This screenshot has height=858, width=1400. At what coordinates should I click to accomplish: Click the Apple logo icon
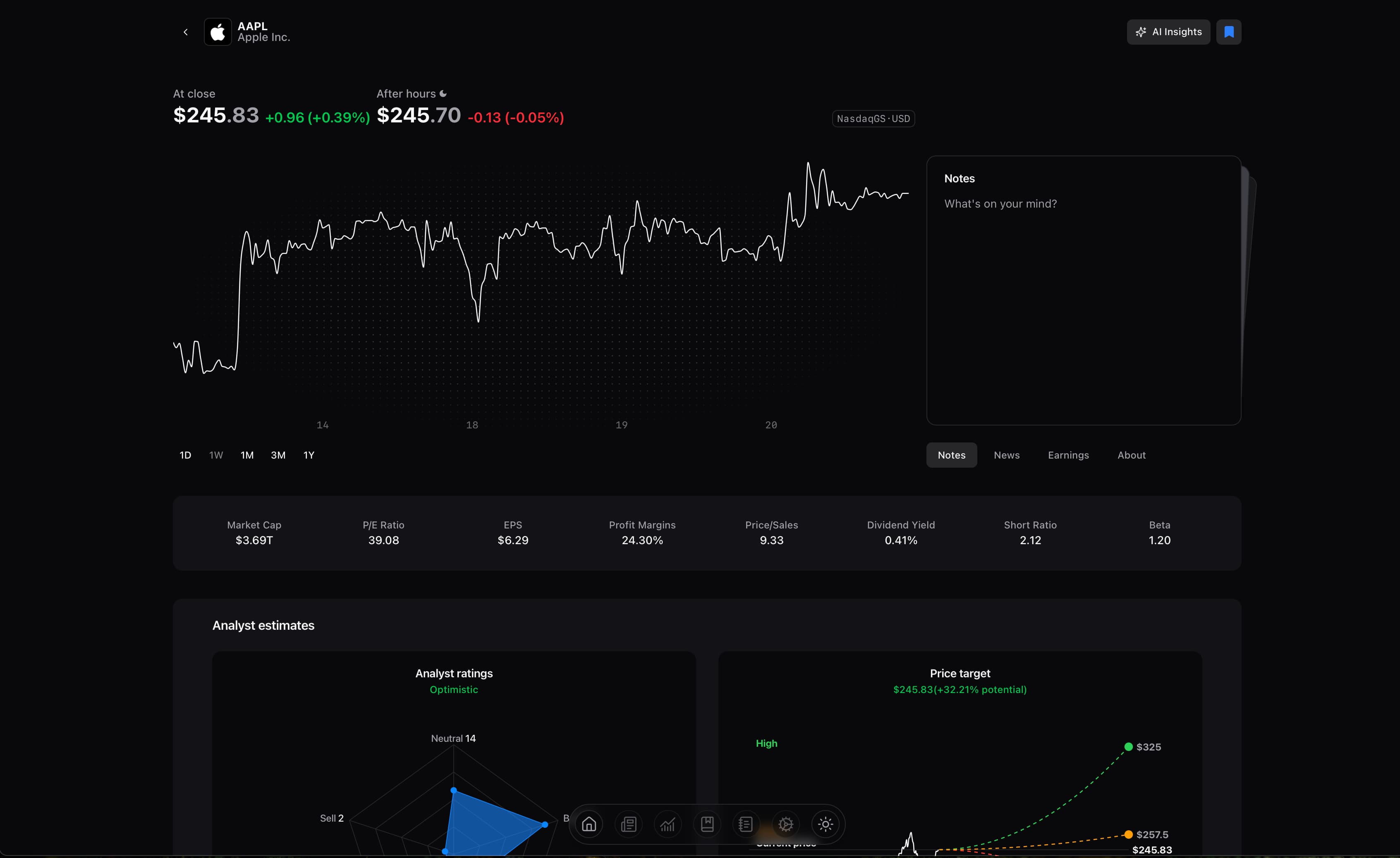pos(218,32)
